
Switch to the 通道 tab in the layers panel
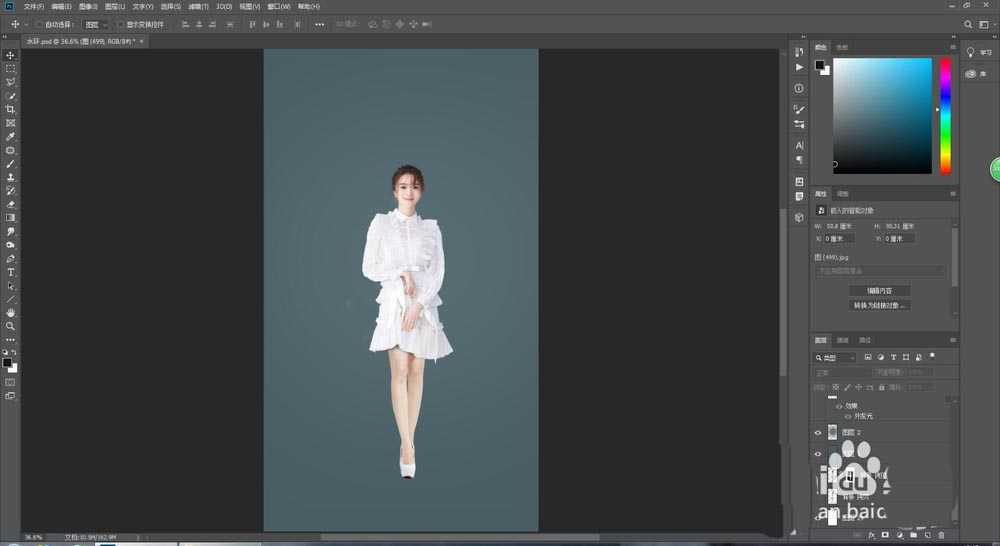click(843, 340)
